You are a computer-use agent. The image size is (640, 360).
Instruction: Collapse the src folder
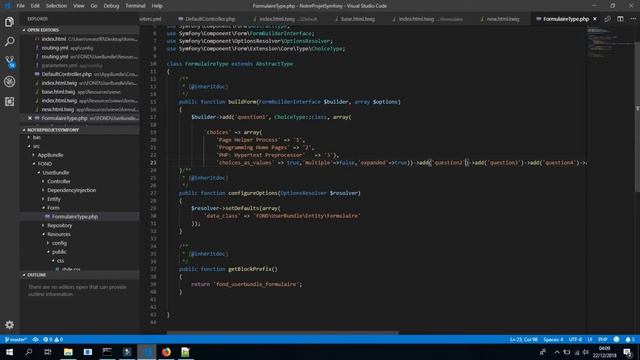pyautogui.click(x=36, y=146)
